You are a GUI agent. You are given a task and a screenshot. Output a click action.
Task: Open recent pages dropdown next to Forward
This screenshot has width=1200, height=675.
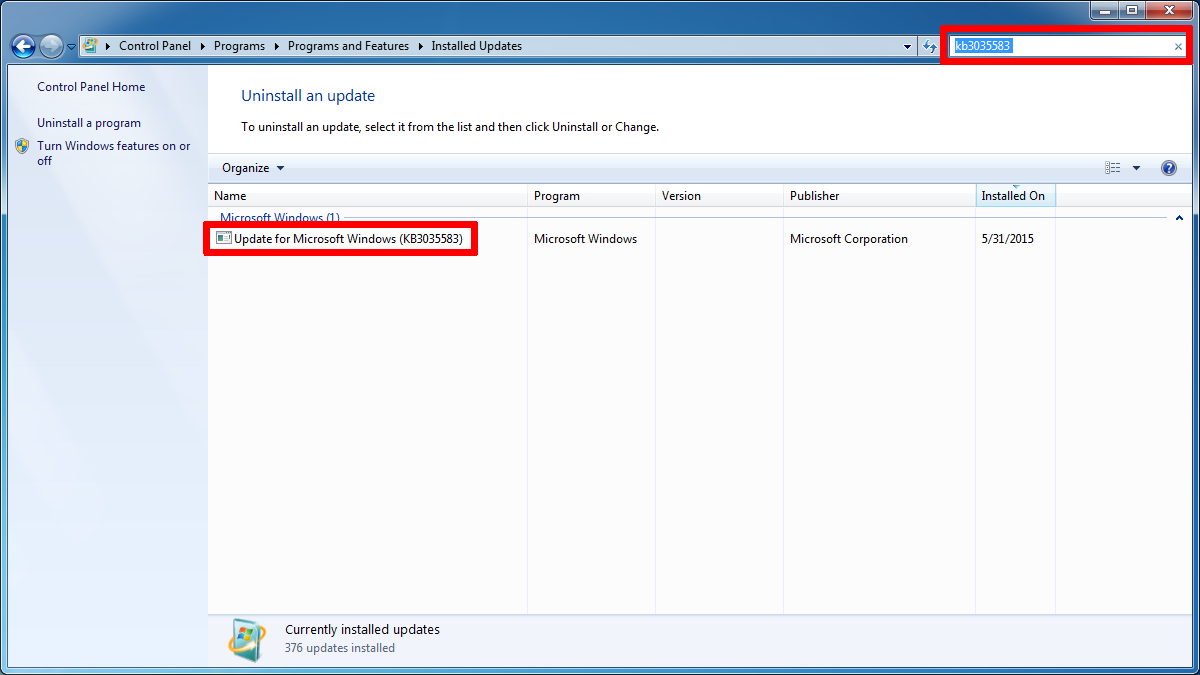[72, 47]
